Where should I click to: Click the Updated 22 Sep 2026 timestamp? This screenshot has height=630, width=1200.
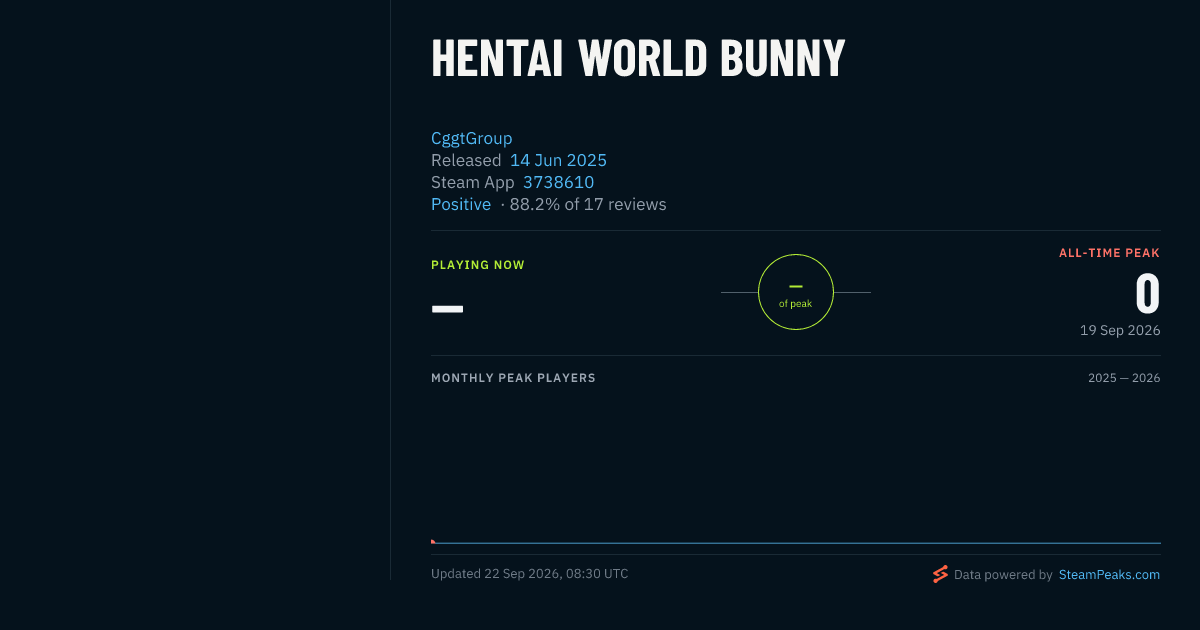[x=530, y=574]
